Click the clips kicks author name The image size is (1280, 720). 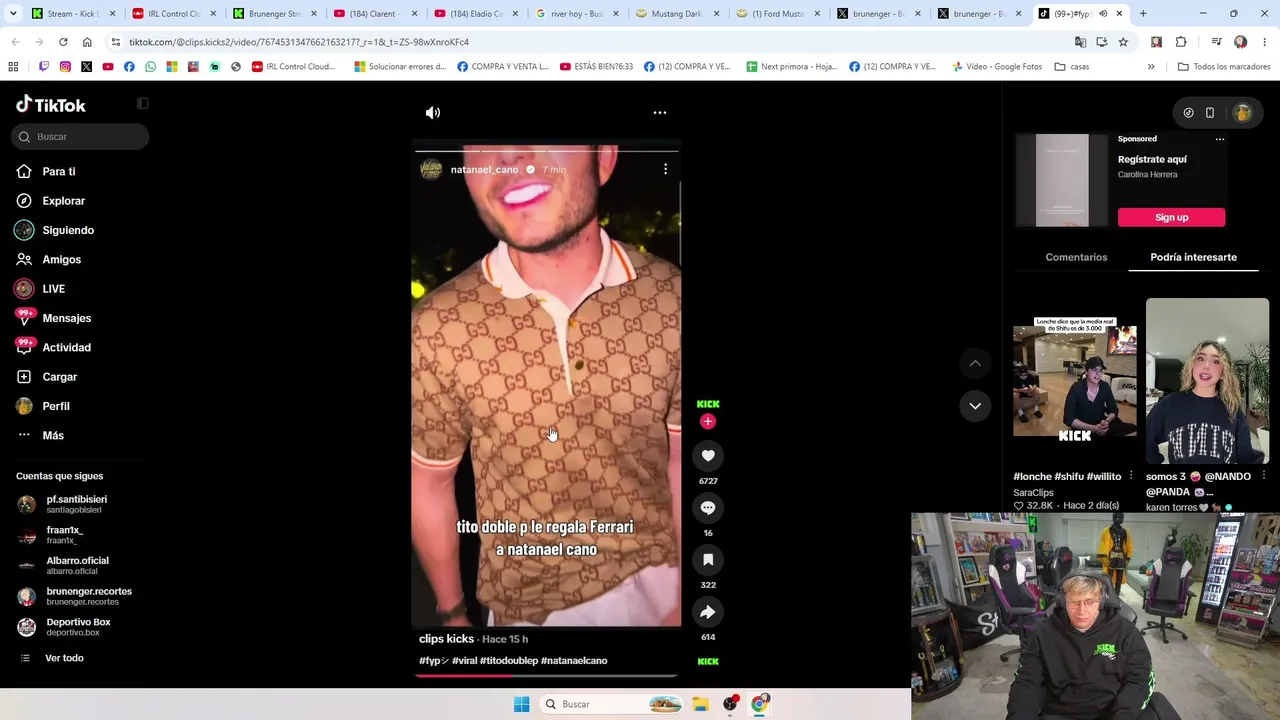(x=446, y=639)
